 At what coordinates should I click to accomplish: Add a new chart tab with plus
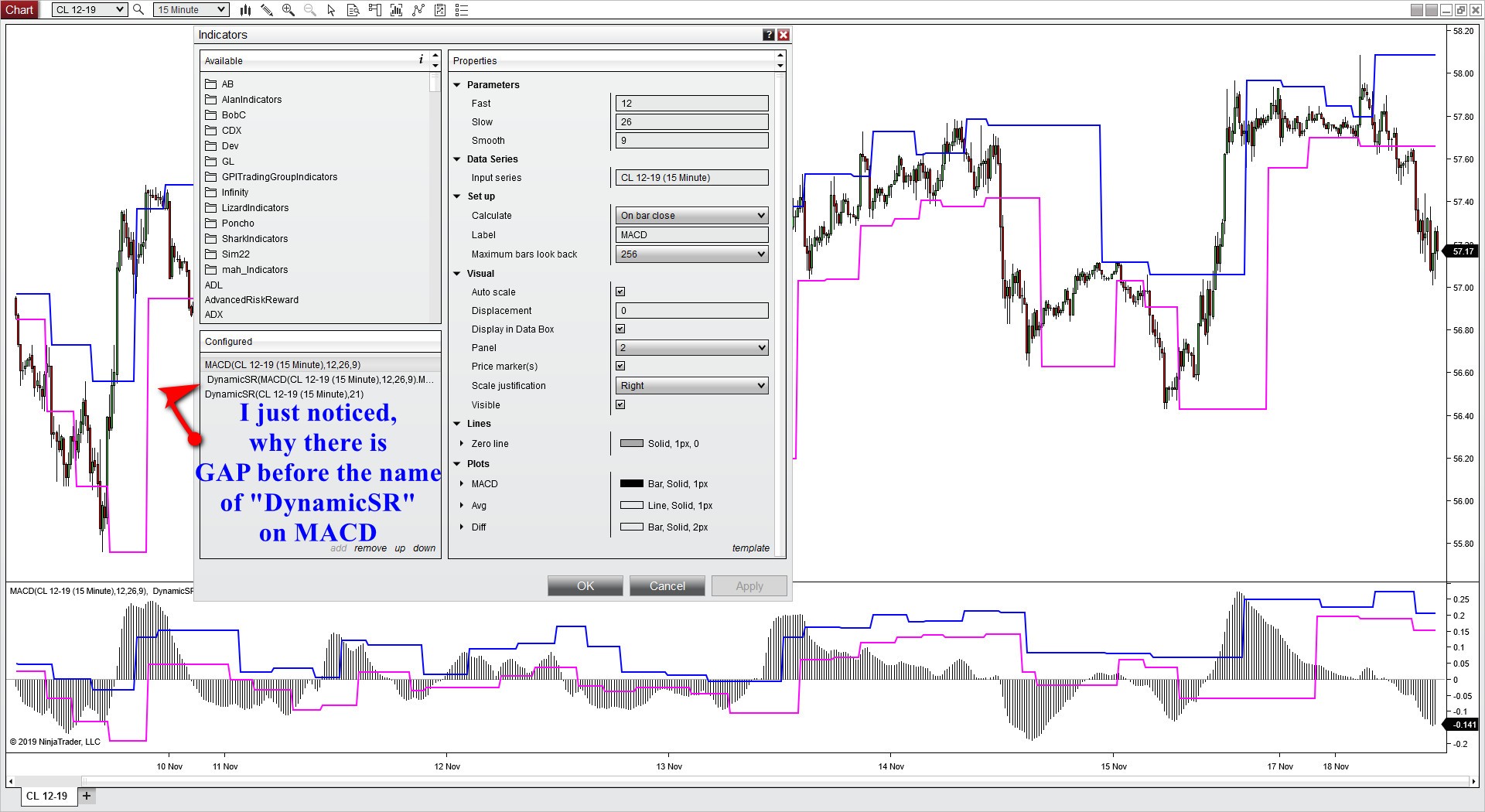87,796
